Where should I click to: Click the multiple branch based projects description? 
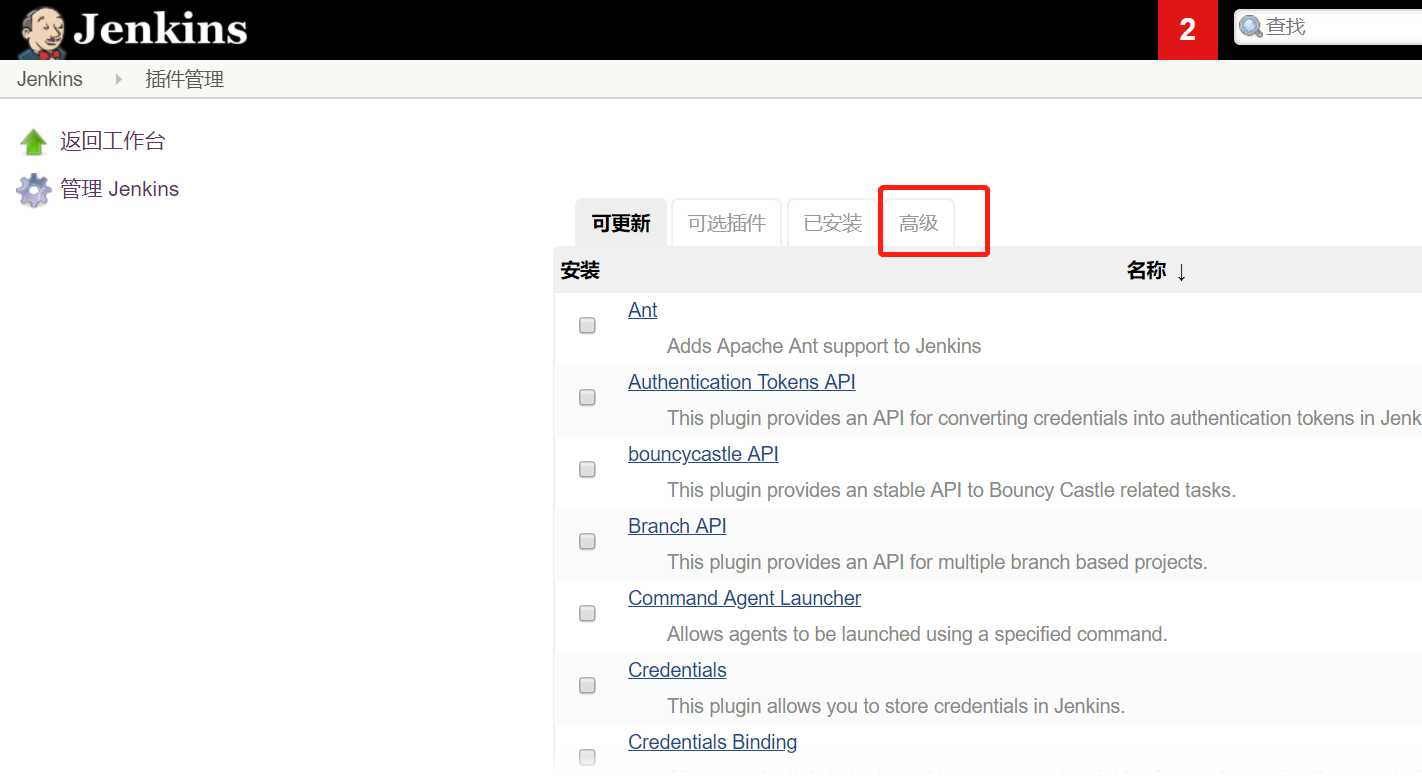(937, 562)
